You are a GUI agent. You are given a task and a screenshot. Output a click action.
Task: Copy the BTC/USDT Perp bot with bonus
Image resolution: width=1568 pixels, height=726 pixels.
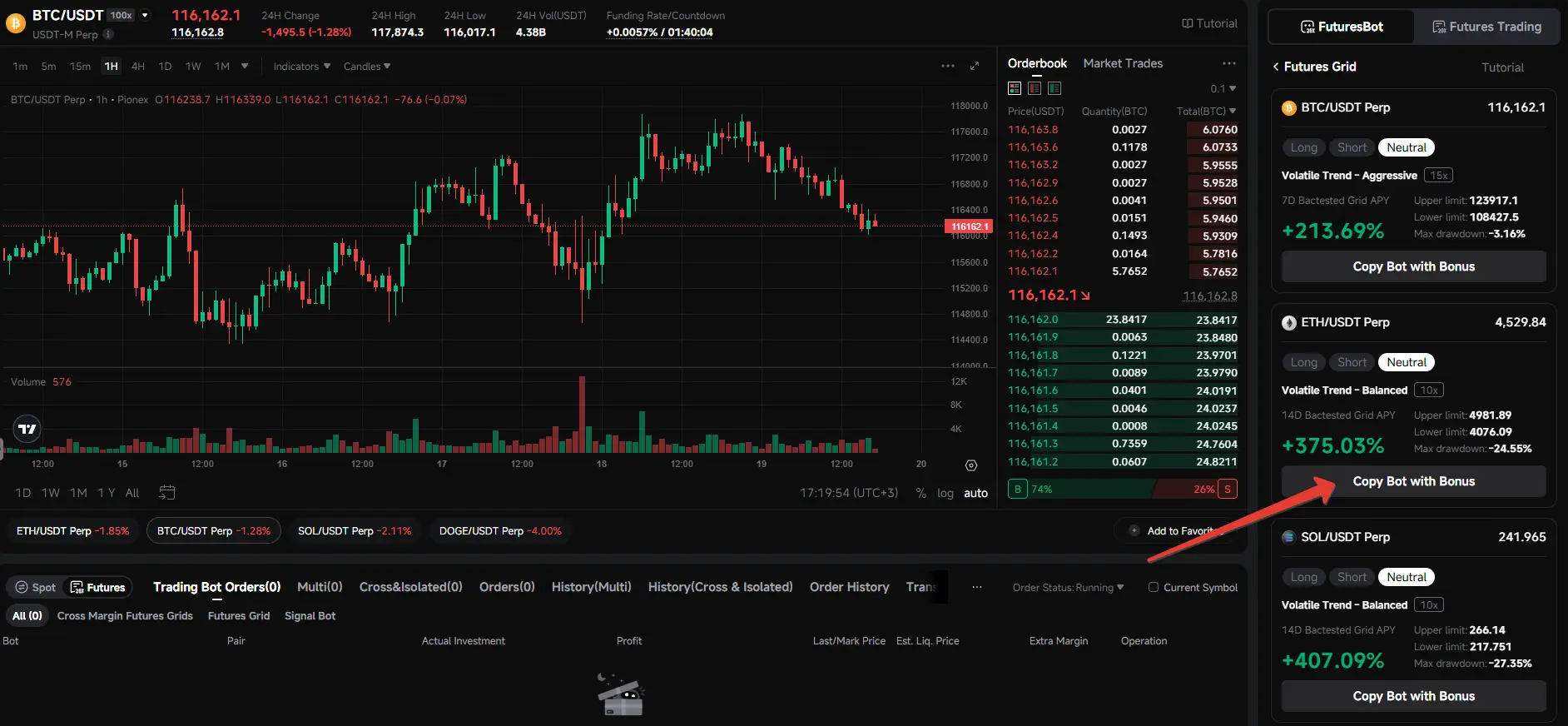(1413, 266)
